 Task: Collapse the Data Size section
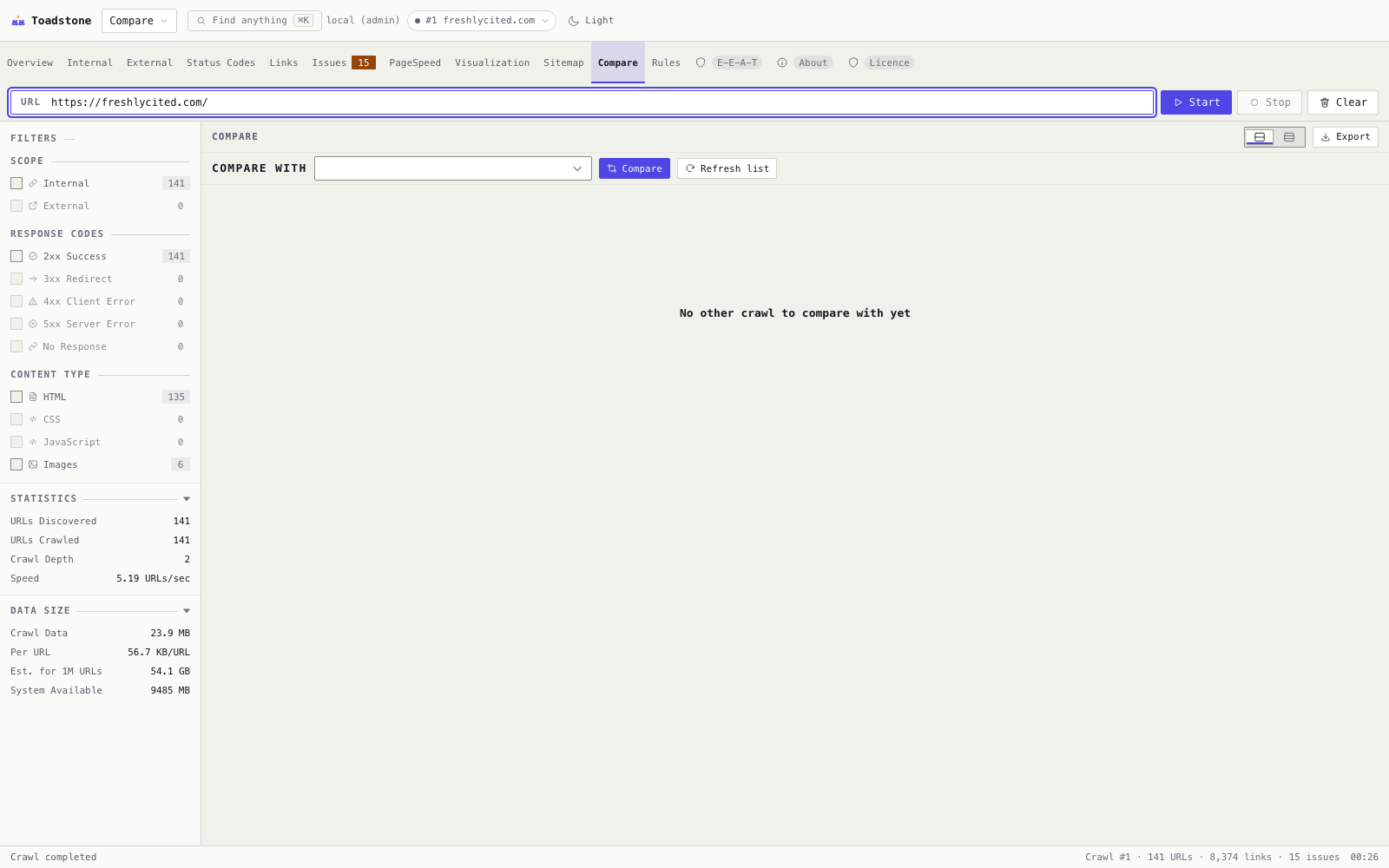click(187, 611)
